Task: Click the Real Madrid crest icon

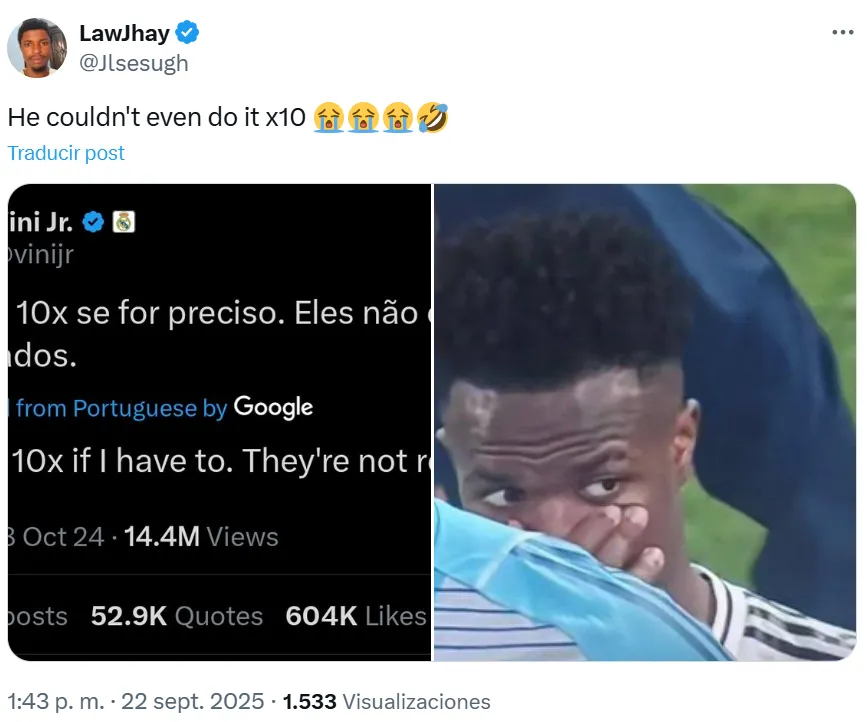Action: pos(124,222)
